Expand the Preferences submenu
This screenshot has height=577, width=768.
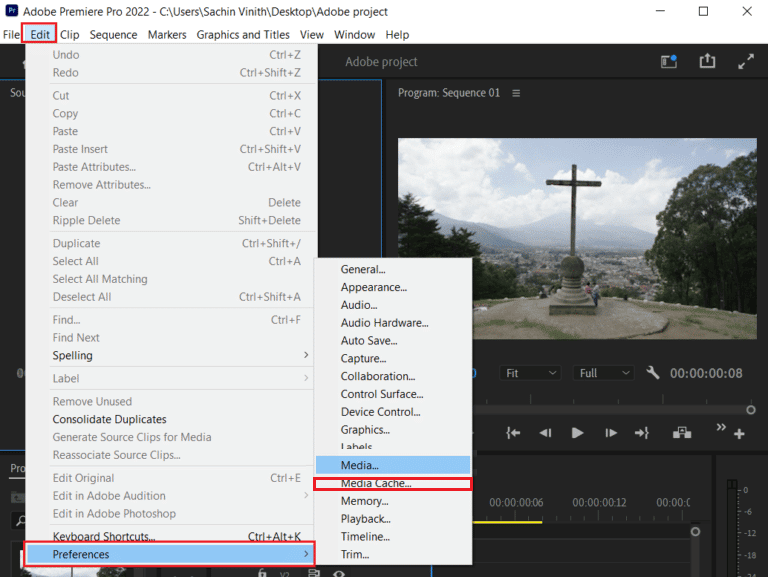point(169,554)
